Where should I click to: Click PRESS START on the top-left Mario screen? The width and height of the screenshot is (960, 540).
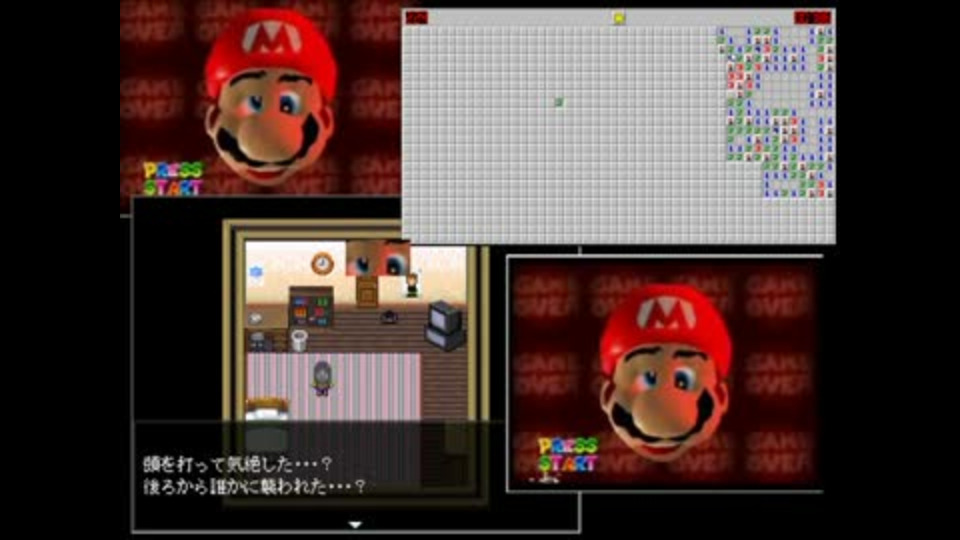[x=173, y=179]
